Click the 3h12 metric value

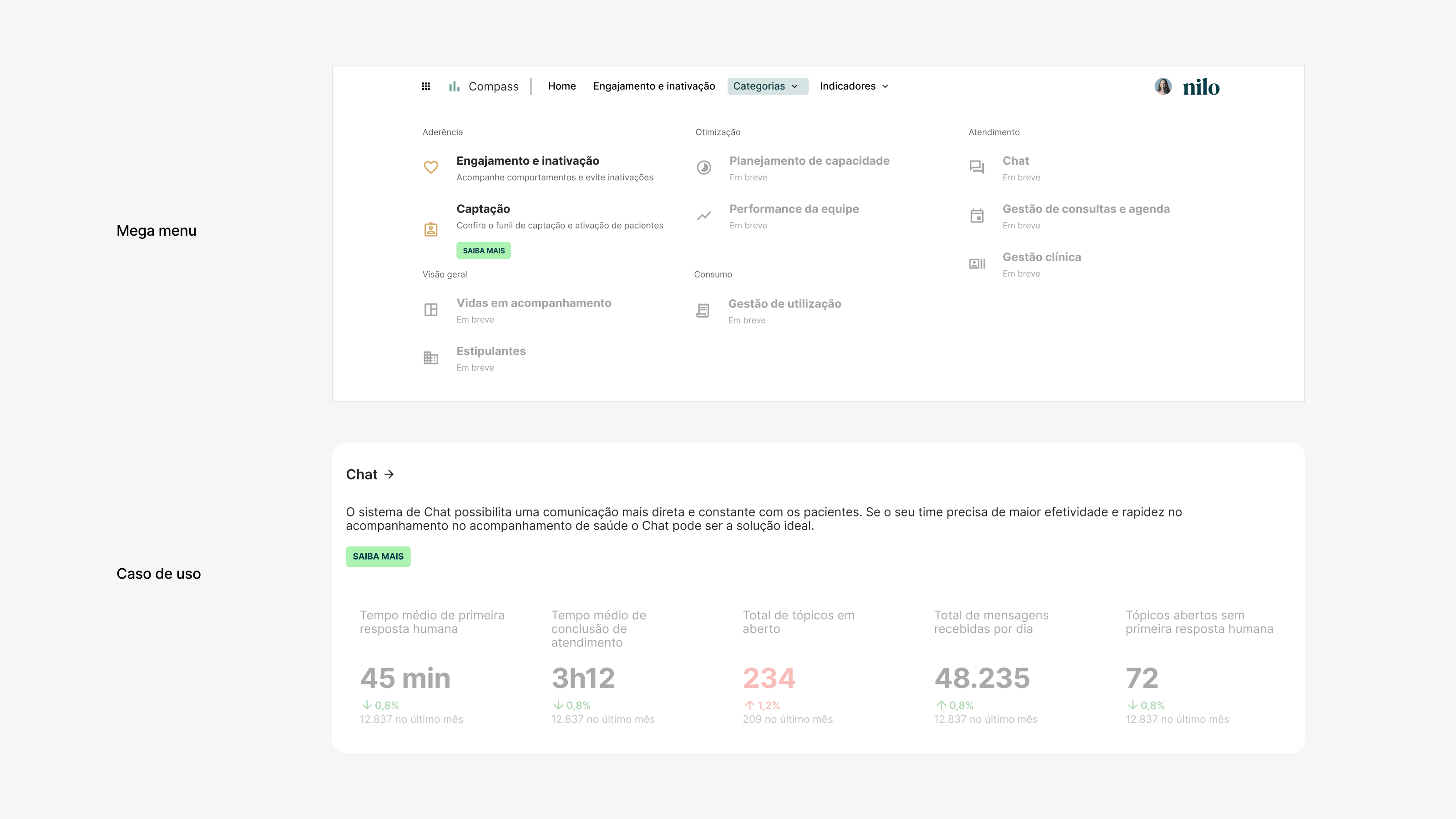coord(583,677)
